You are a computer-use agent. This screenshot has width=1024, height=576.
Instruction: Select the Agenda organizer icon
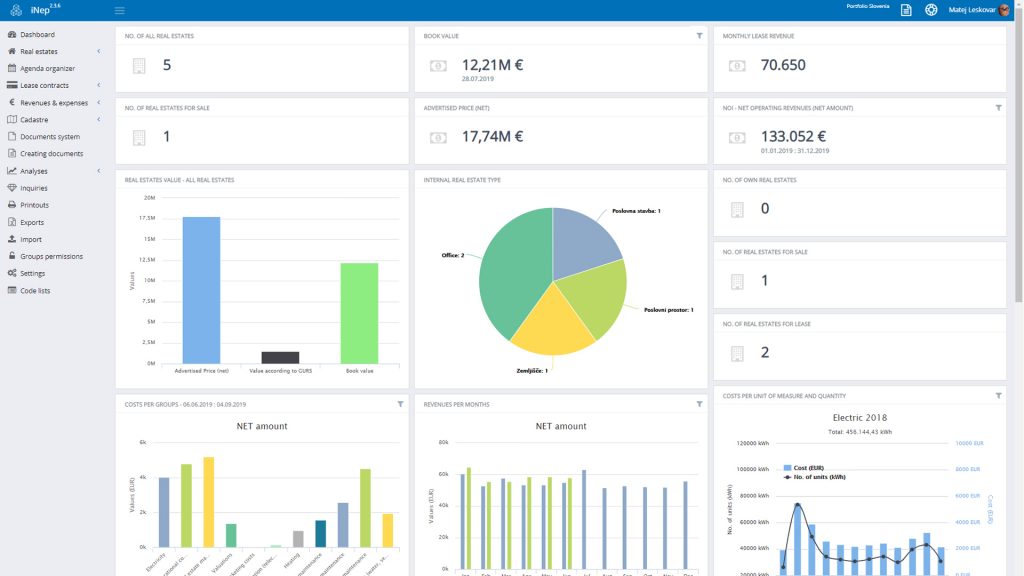[13, 68]
